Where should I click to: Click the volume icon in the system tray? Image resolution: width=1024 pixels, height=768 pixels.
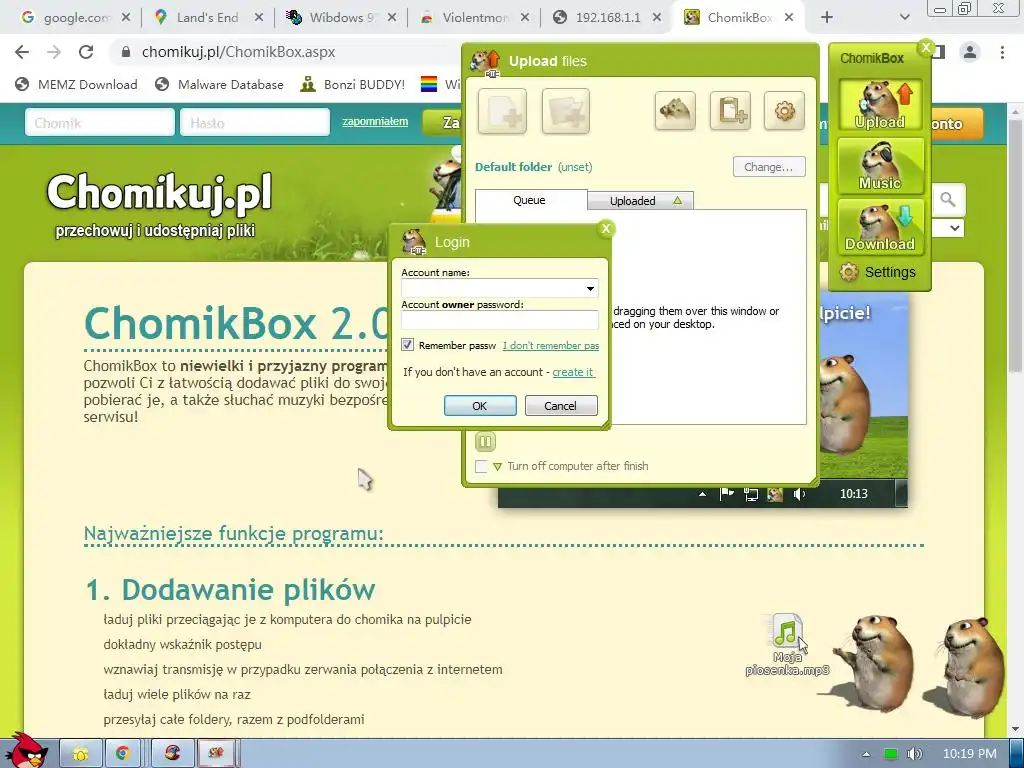(915, 754)
